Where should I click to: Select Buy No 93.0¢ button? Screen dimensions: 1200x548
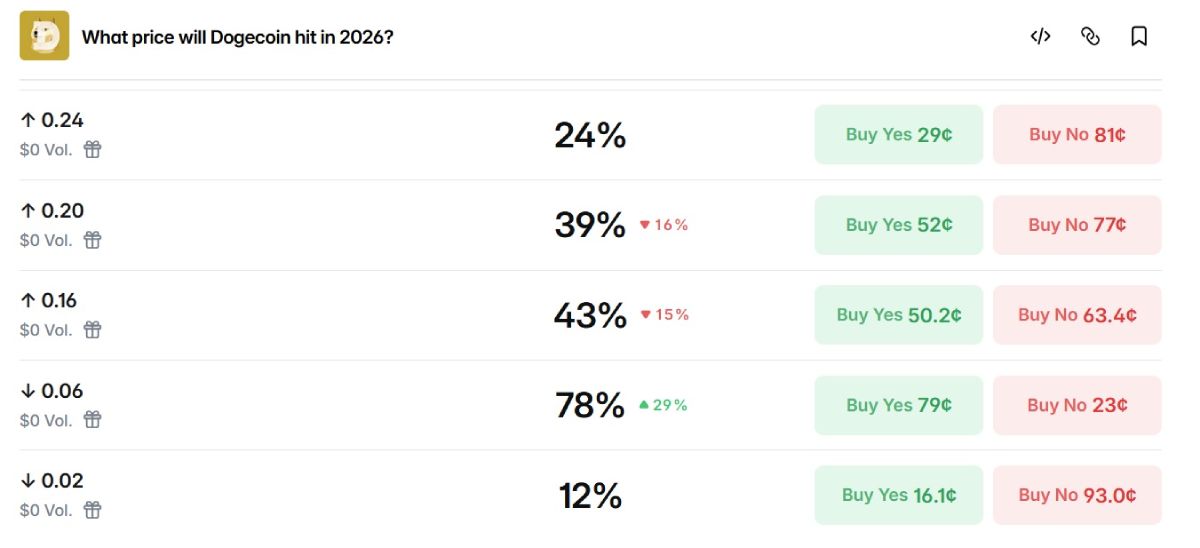pyautogui.click(x=1077, y=495)
